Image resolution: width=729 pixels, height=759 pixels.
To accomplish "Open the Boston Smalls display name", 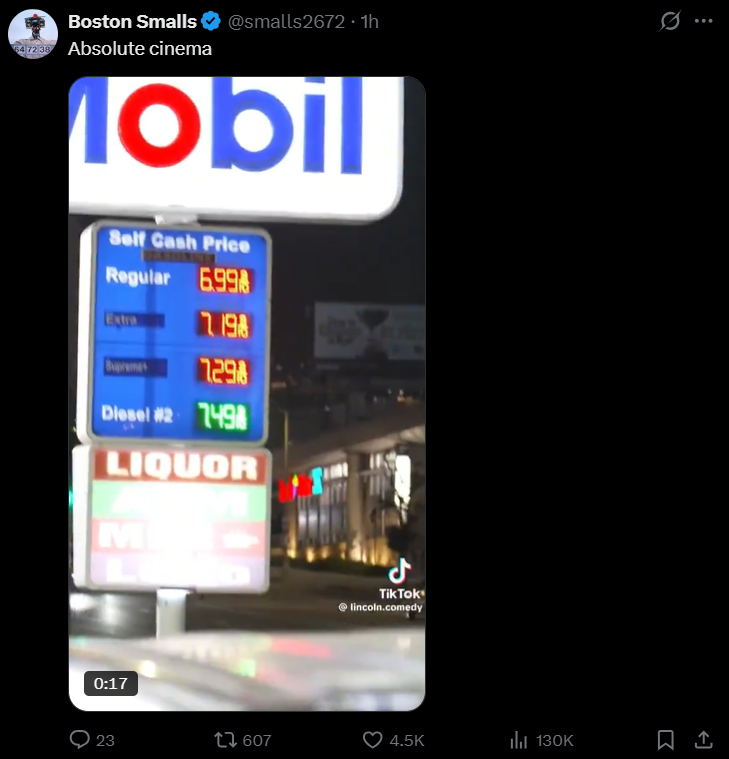I will tap(132, 22).
